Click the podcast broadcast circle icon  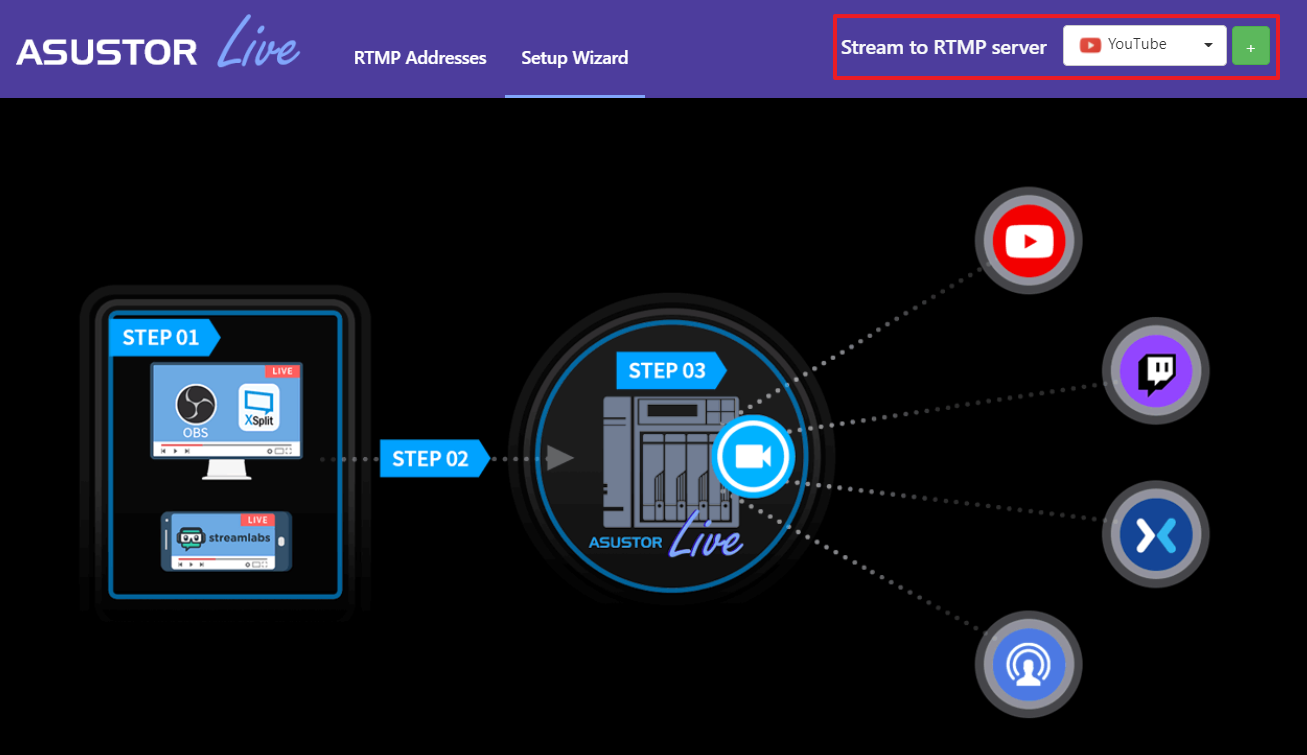1029,664
